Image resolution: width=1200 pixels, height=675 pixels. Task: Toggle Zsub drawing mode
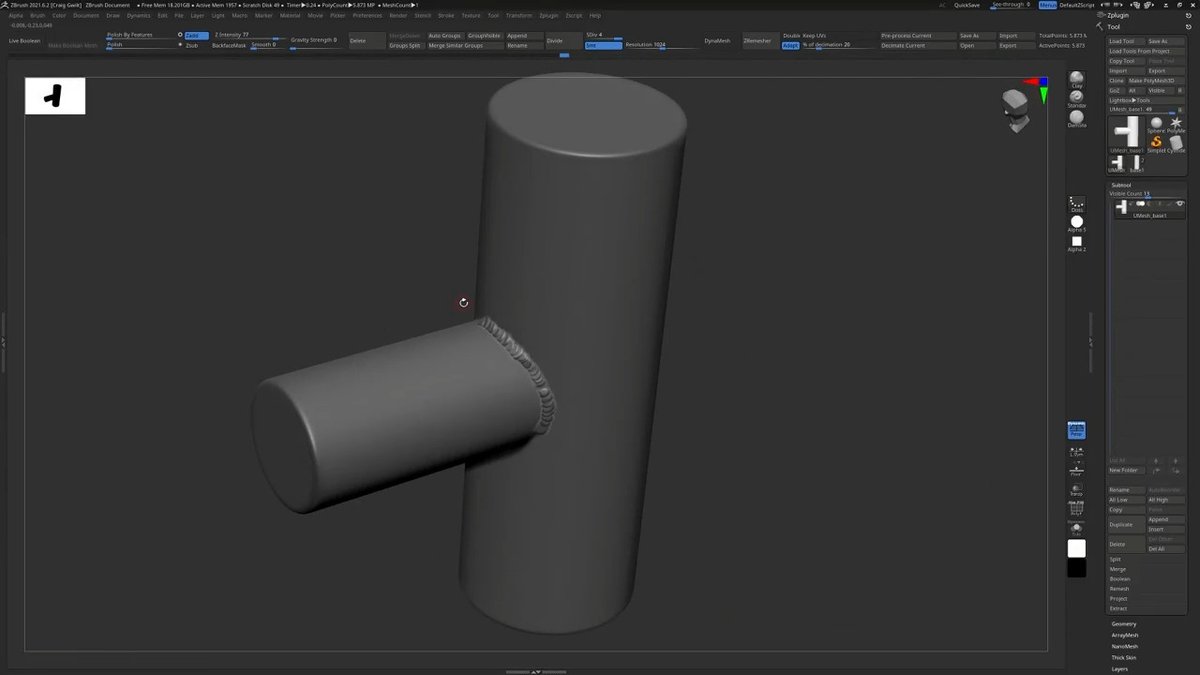pos(192,45)
